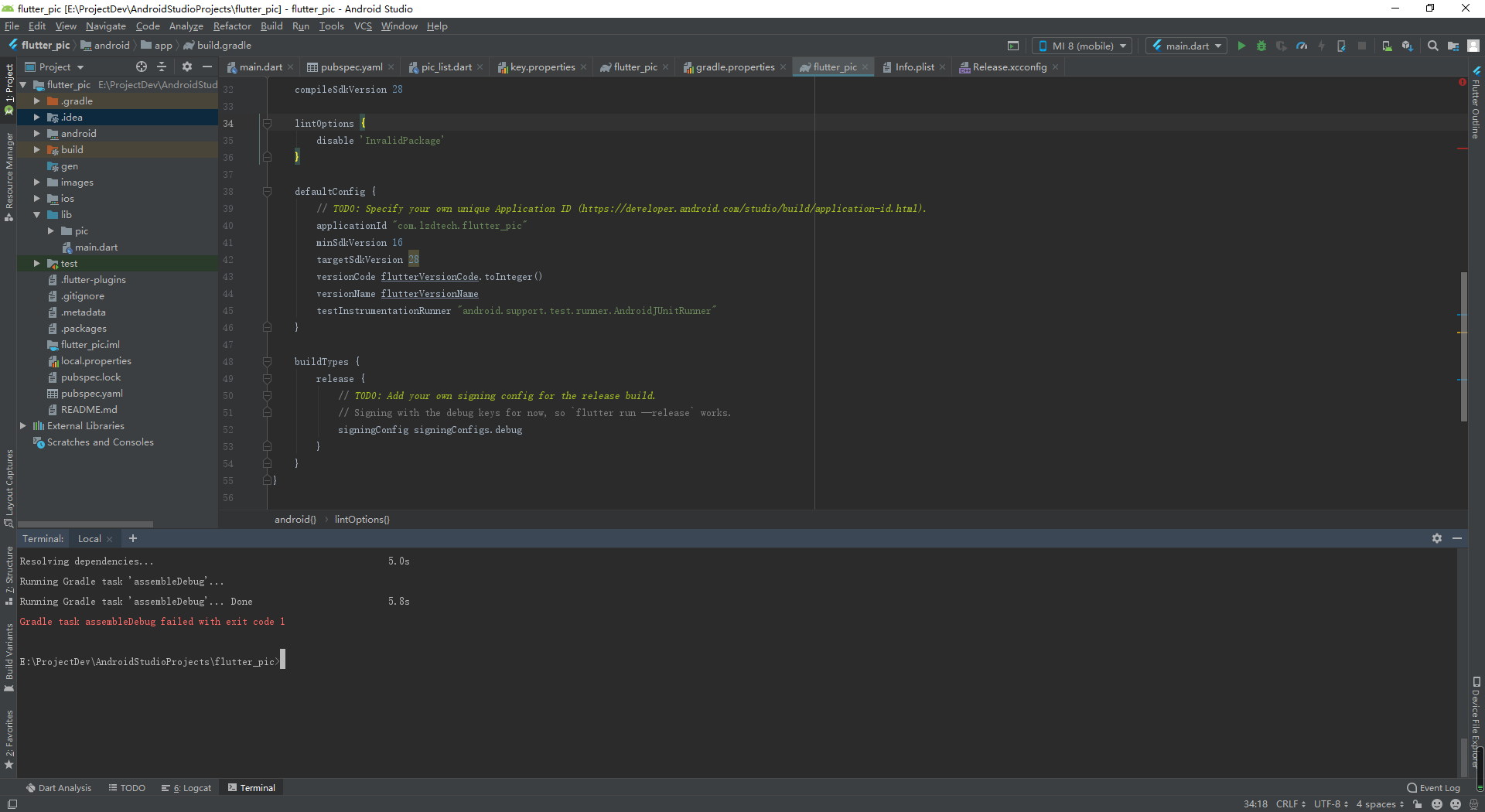Open the main.dart run configuration dropdown
This screenshot has width=1485, height=812.
[1186, 46]
